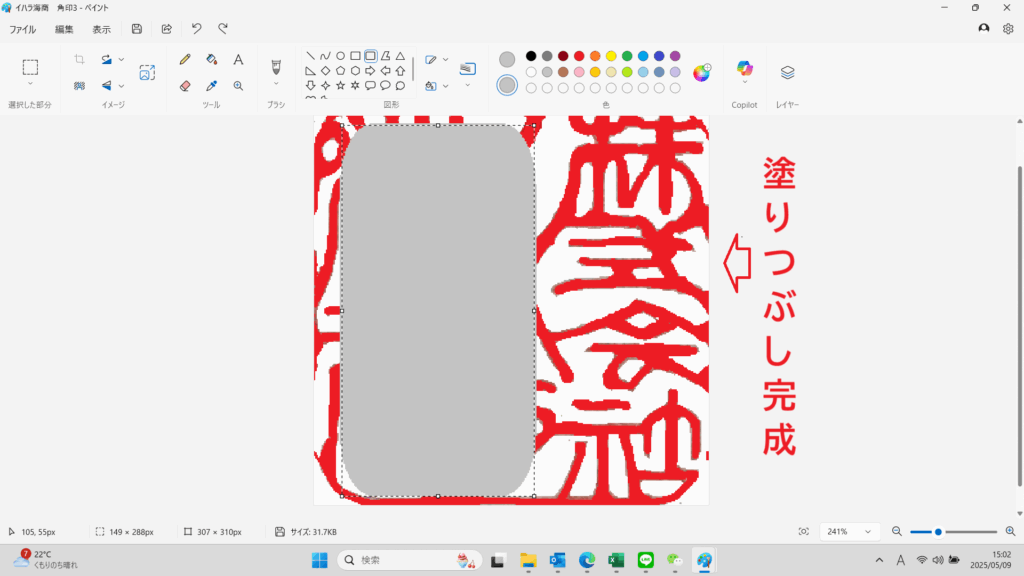Select Color 1 foreground swatch
This screenshot has width=1024, height=576.
[507, 60]
